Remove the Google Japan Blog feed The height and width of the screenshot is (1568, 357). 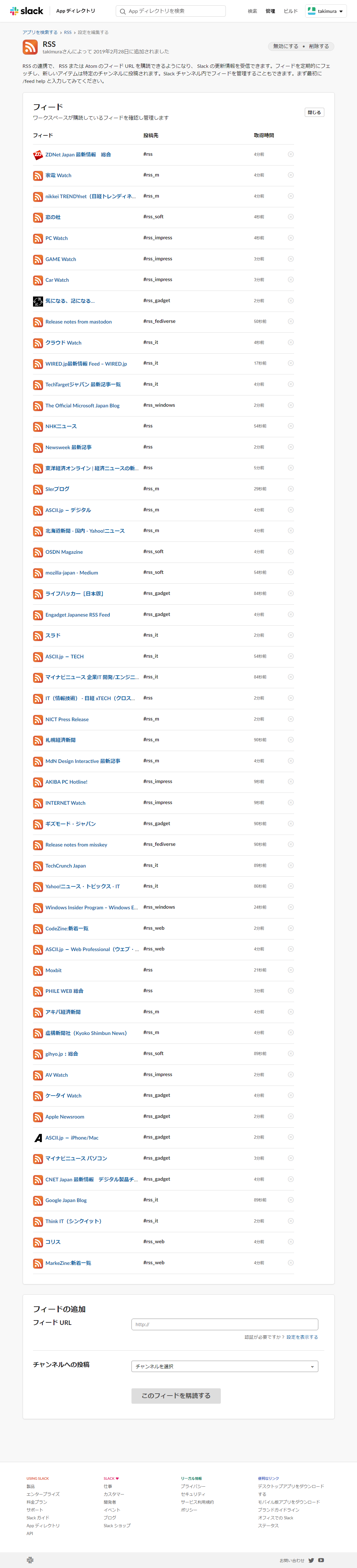[x=291, y=1200]
